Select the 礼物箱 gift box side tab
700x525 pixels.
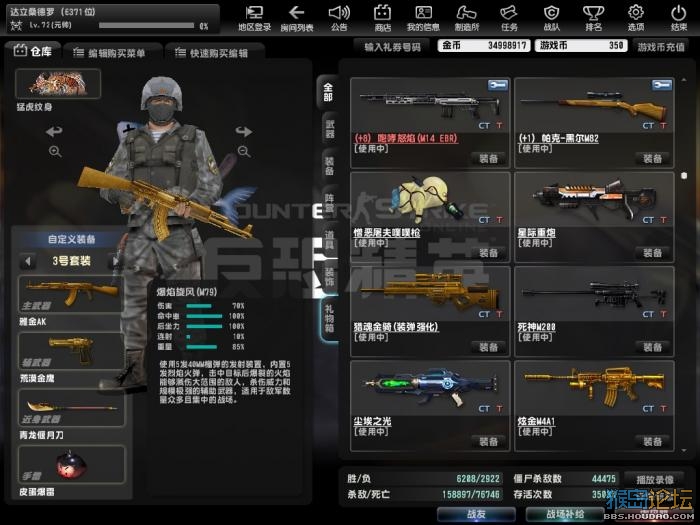[329, 318]
